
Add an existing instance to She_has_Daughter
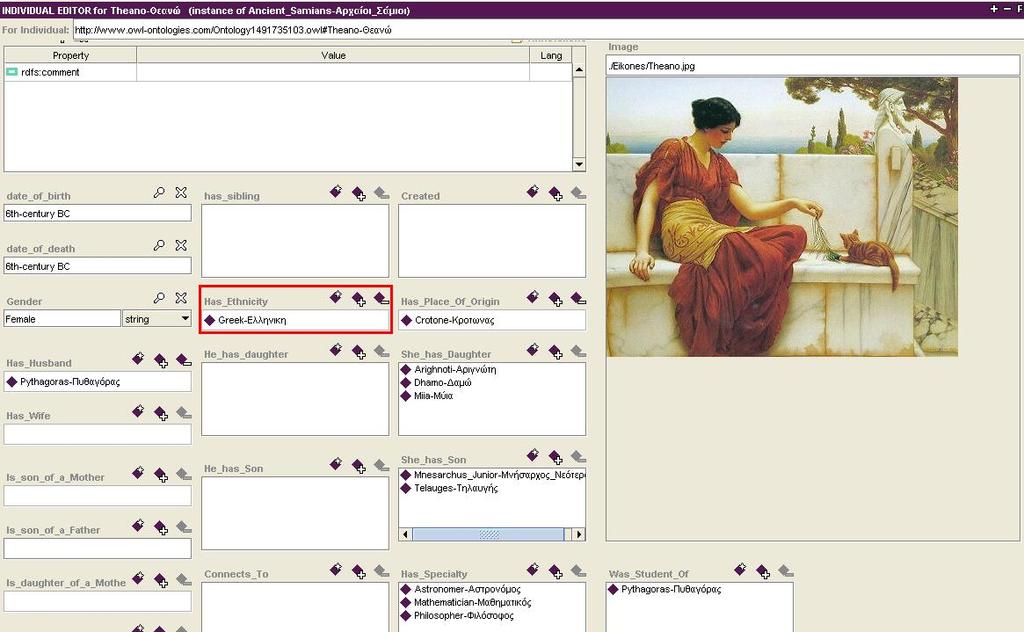coord(556,352)
